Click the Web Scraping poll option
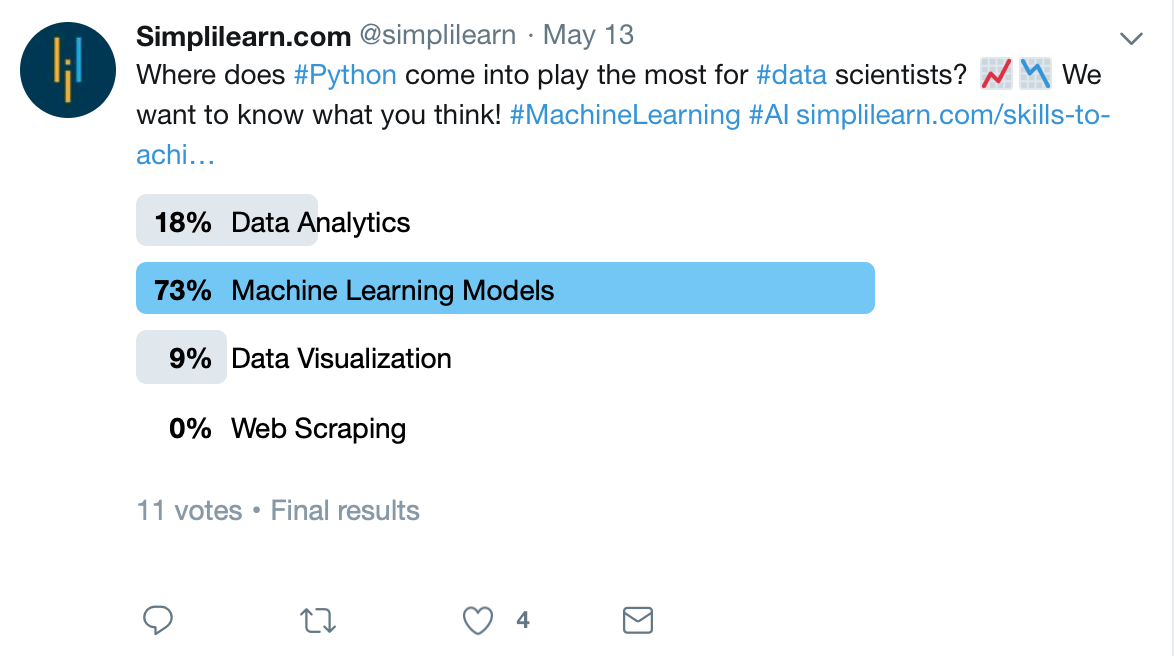 [x=318, y=429]
